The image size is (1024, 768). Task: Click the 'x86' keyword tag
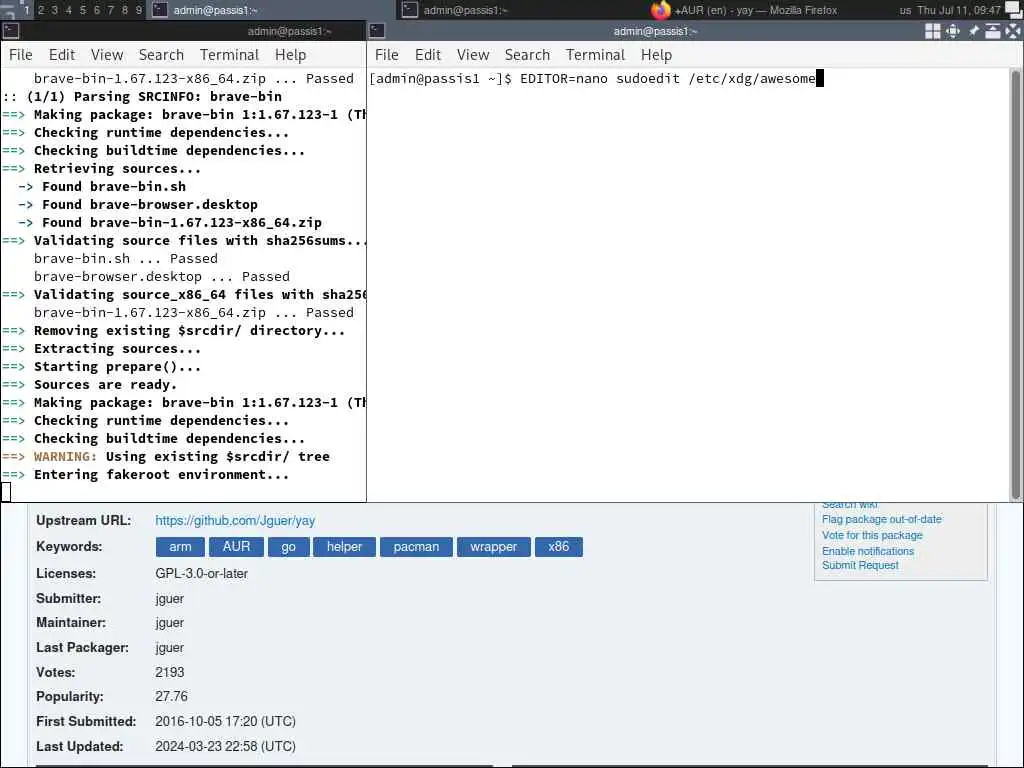point(558,547)
